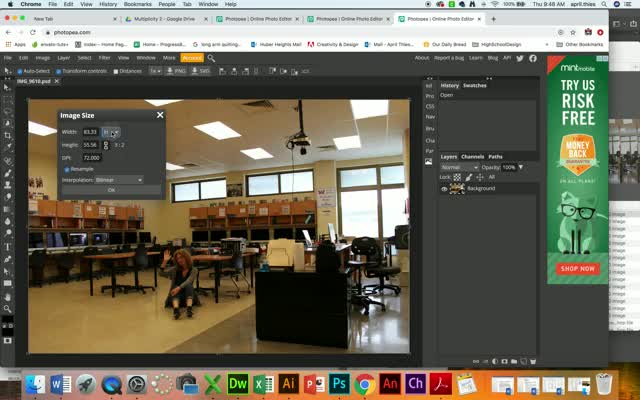The width and height of the screenshot is (640, 400).
Task: Enable the Distances checkbox
Action: coord(116,71)
